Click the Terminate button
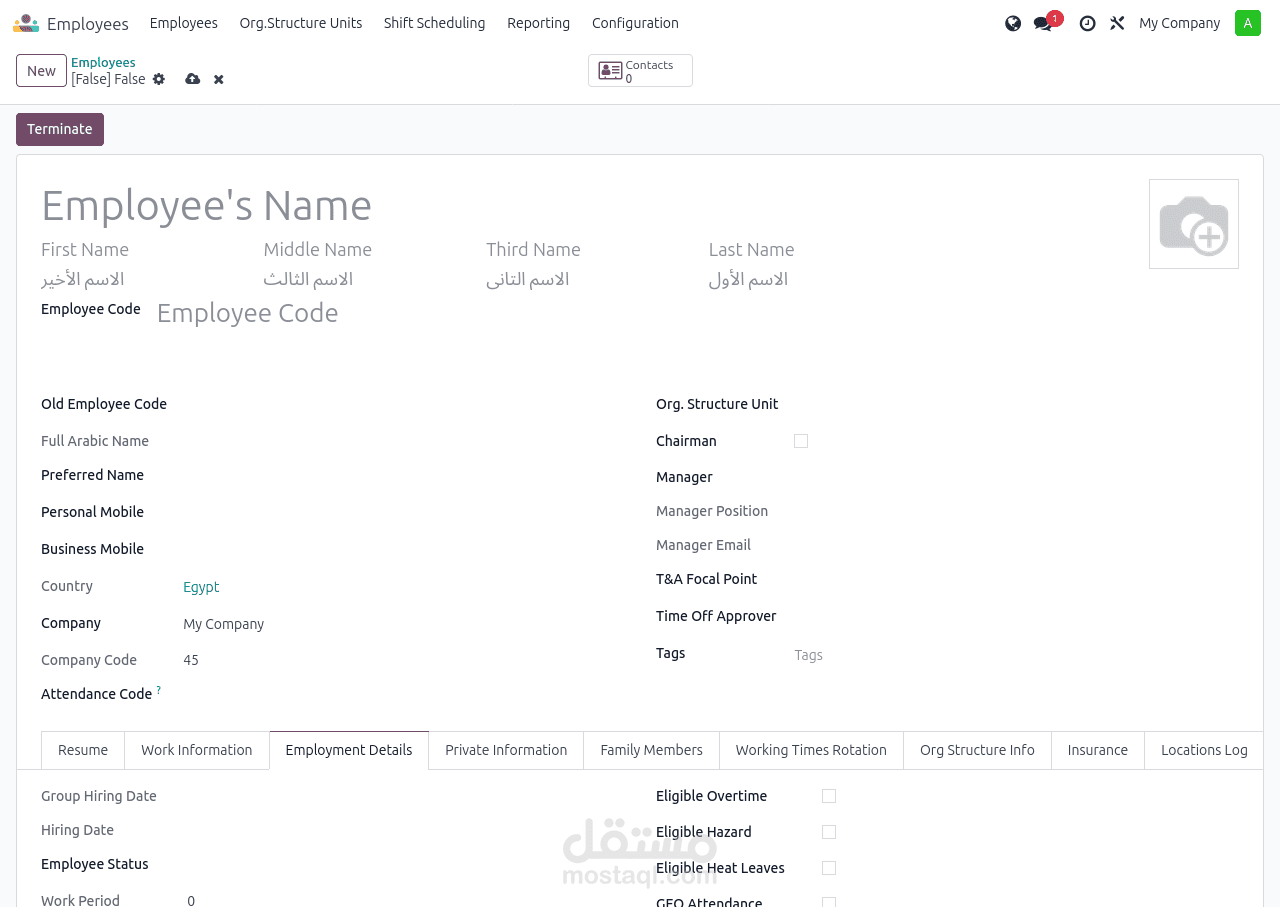Screen dimensions: 1280x907 (59, 129)
